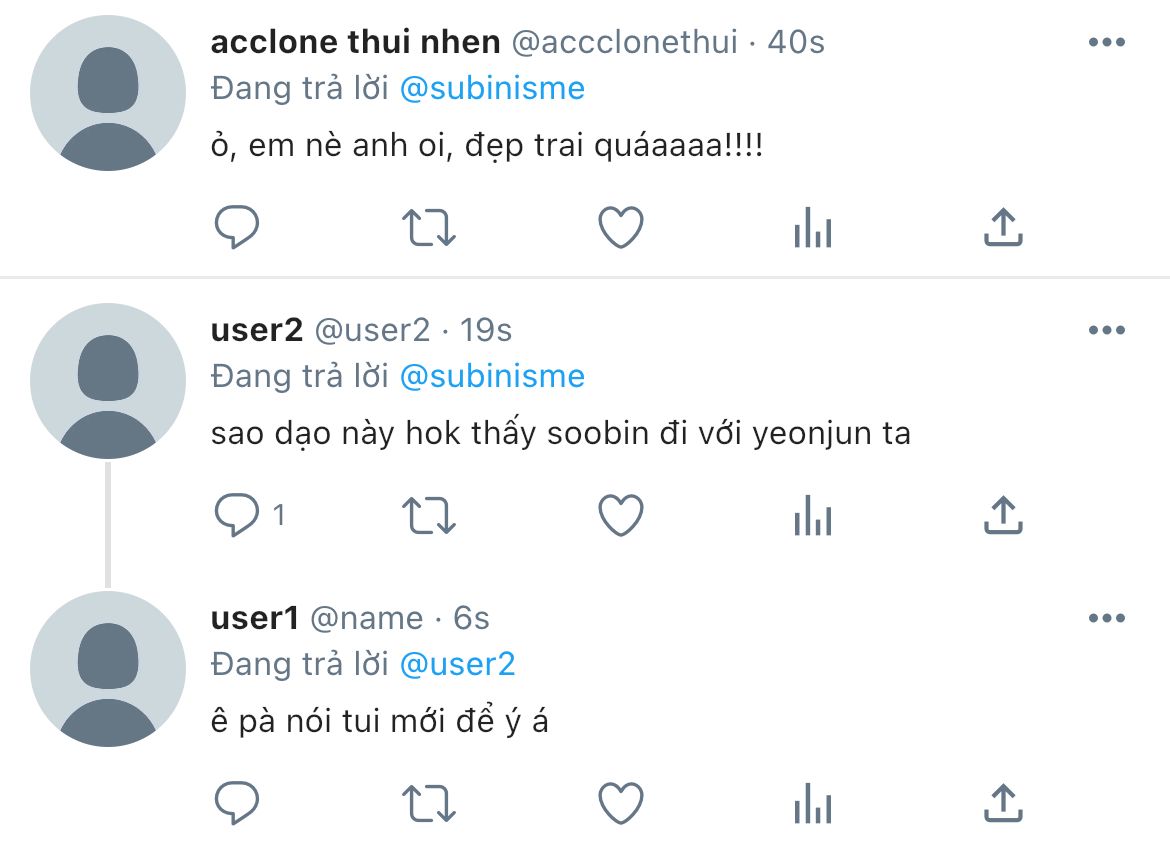Viewport: 1170px width, 851px height.
Task: Share user2's tweet about soobin
Action: 1003,516
